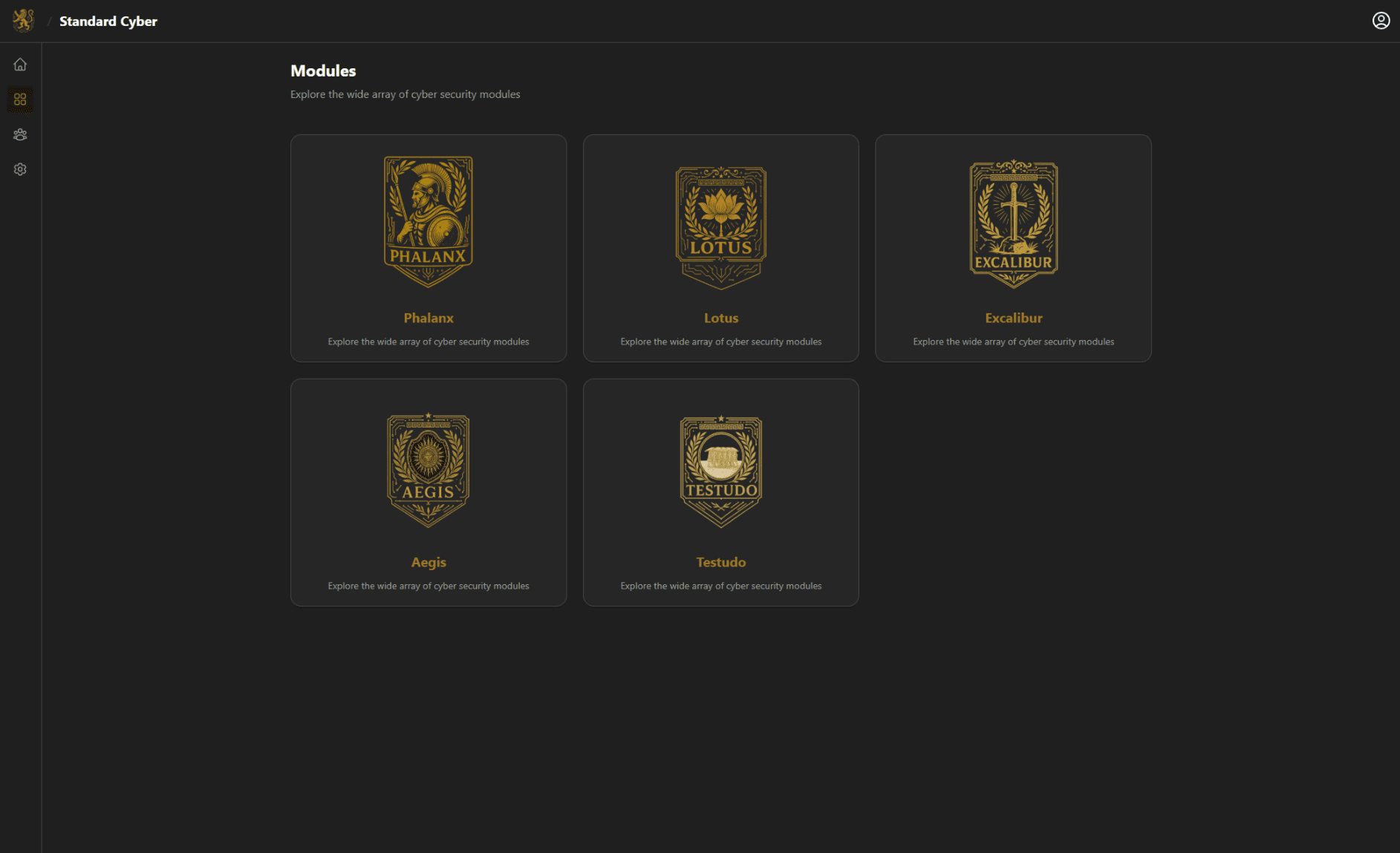The height and width of the screenshot is (853, 1400).
Task: Click the Phalanx card description text
Action: point(429,341)
